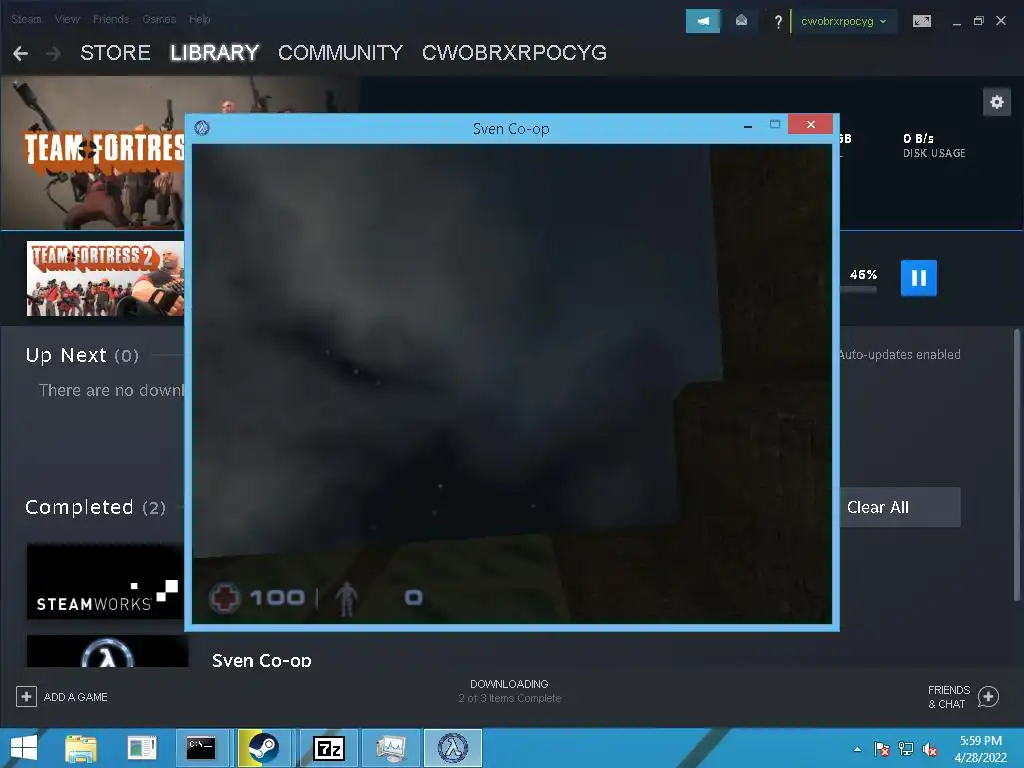
Task: Open the COMMUNITY tab
Action: 340,52
